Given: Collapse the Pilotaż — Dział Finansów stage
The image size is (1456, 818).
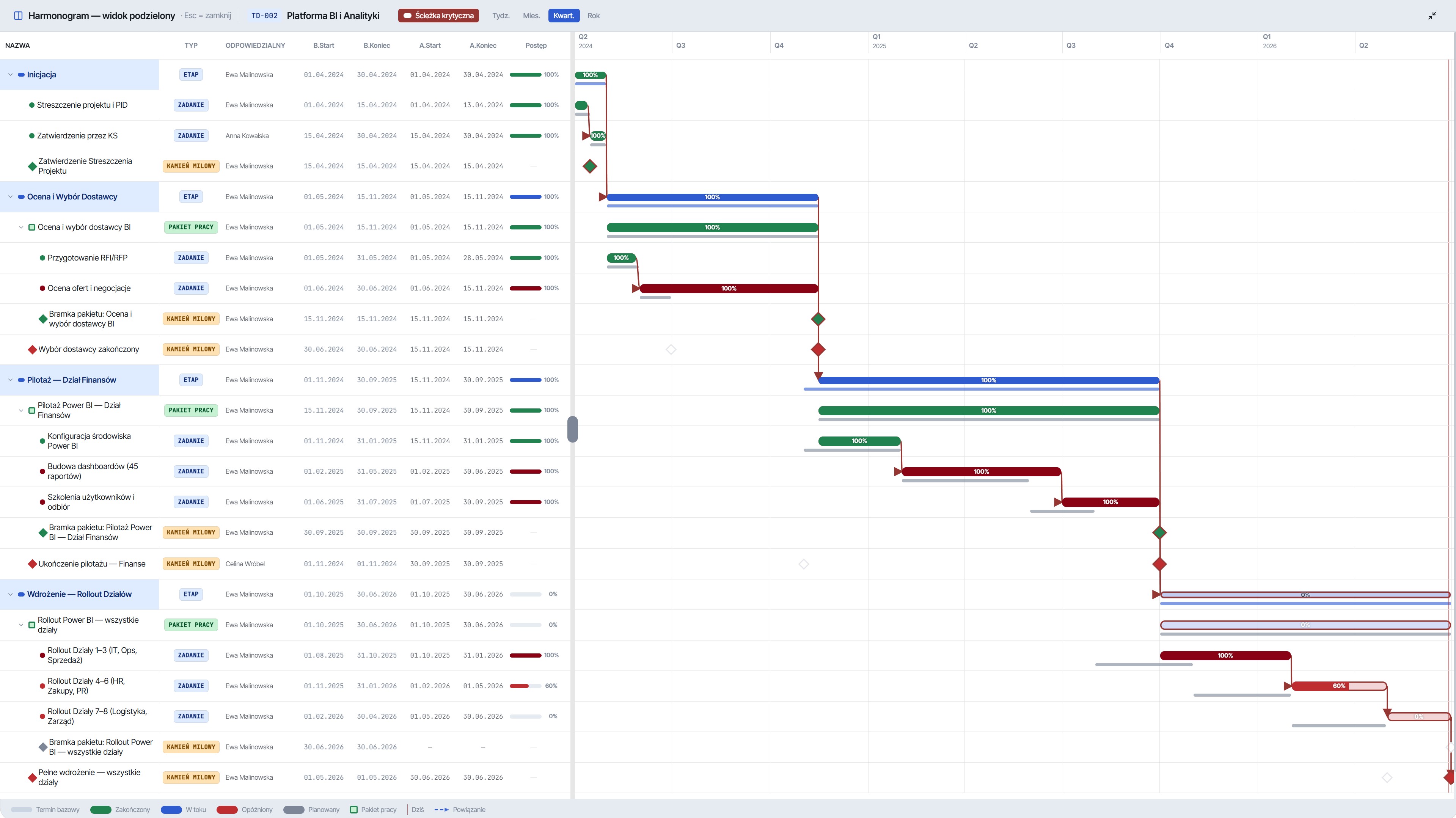Looking at the screenshot, I should tap(10, 380).
